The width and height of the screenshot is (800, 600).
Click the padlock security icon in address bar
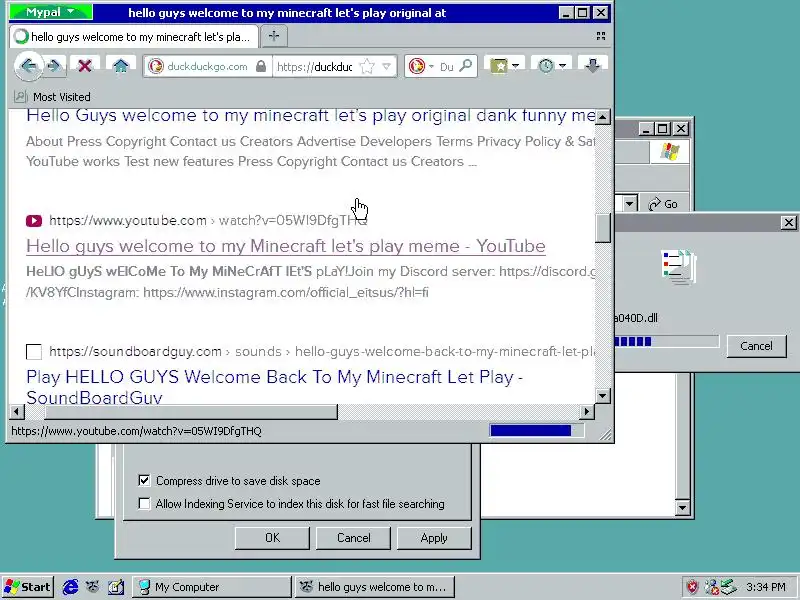[x=261, y=66]
